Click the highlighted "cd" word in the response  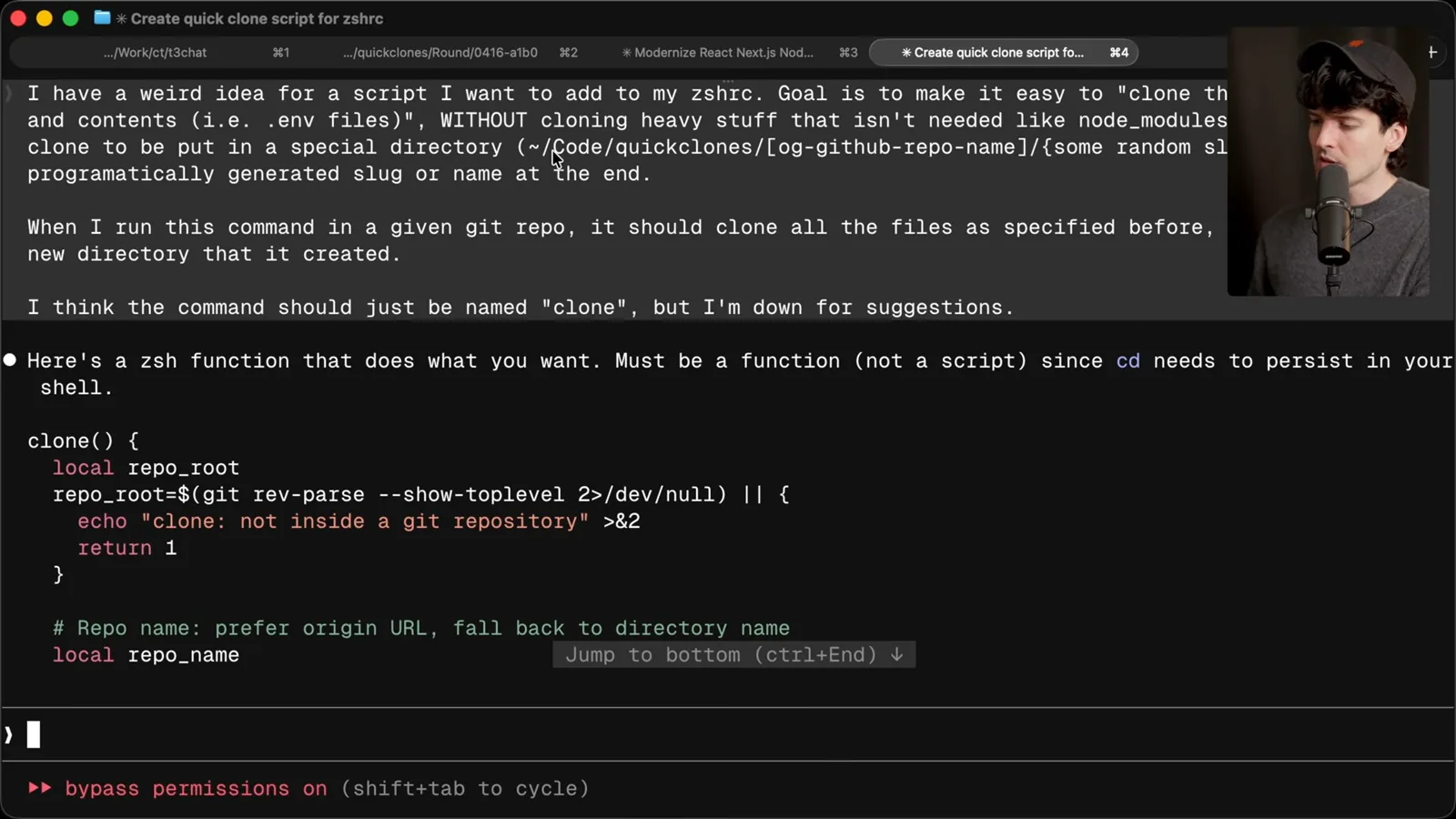click(x=1128, y=361)
